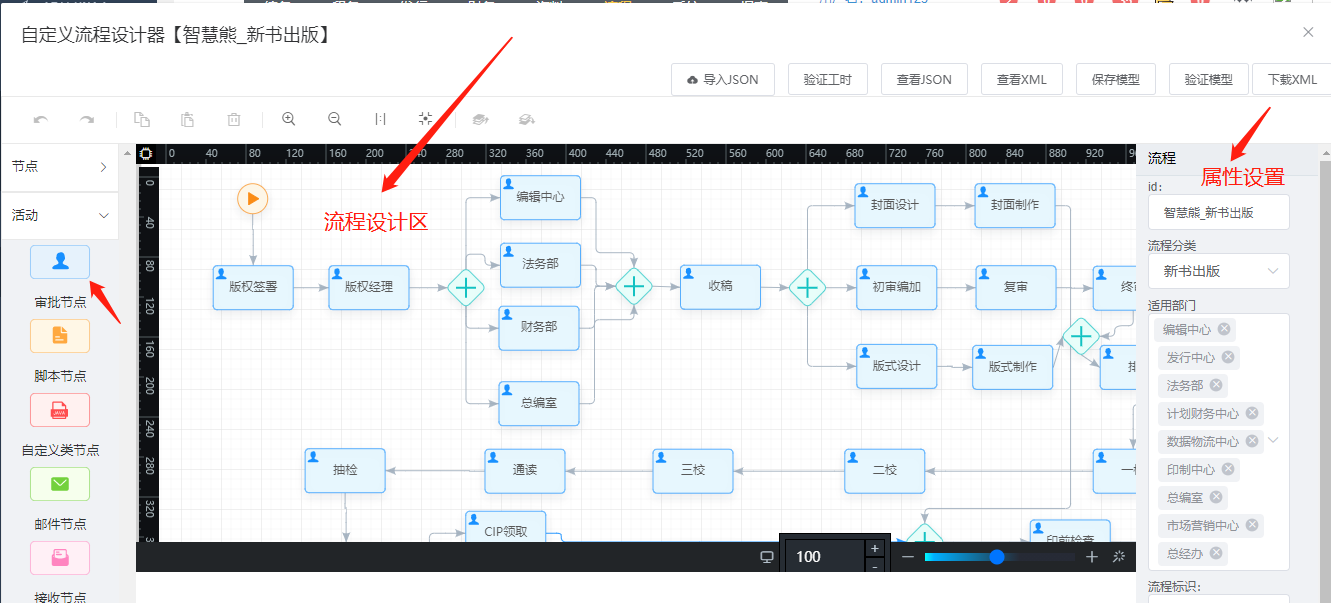
Task: Click the sparkle icon beside the zoom slider
Action: [1119, 557]
